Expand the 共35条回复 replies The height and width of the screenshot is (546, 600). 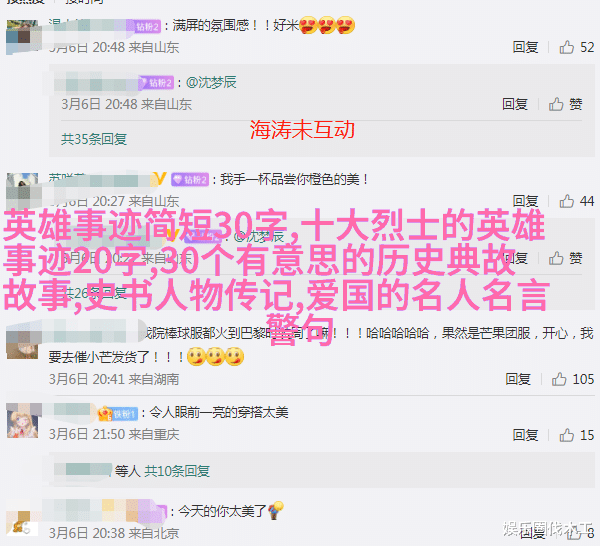coord(94,139)
